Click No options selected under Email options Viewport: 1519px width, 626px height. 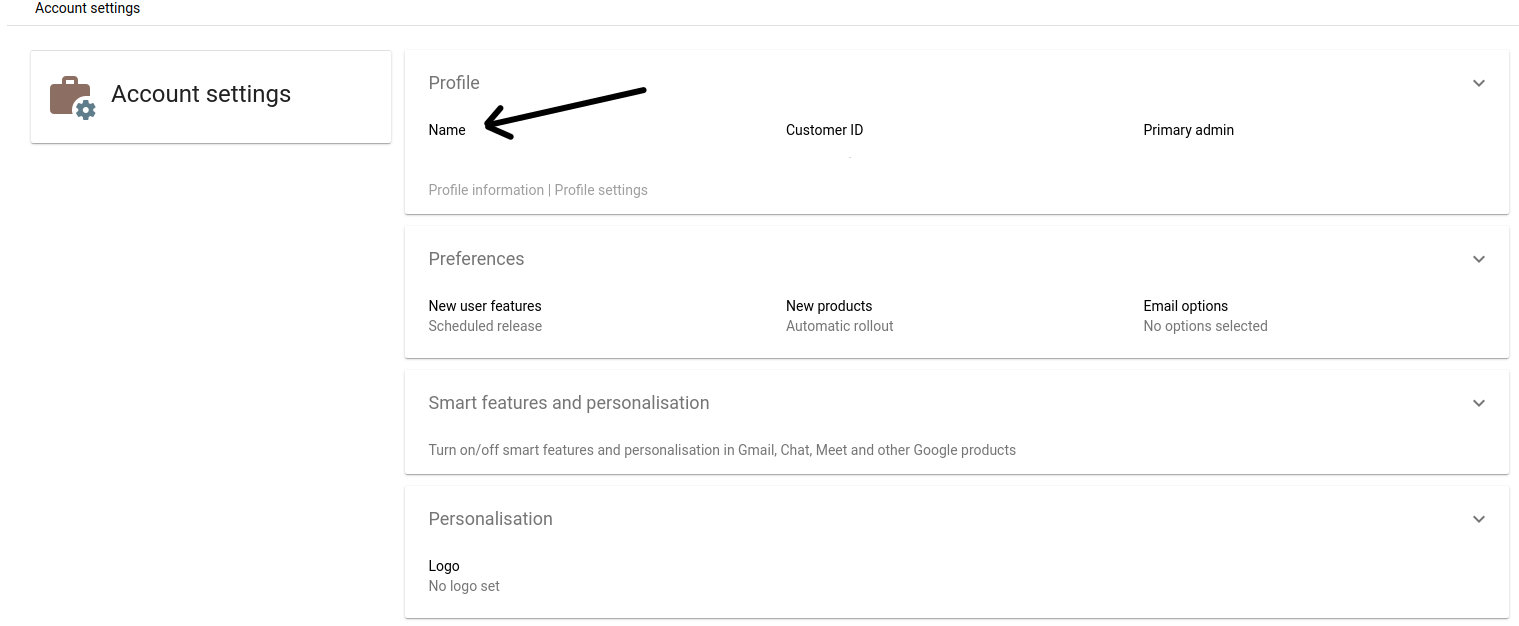coord(1205,325)
